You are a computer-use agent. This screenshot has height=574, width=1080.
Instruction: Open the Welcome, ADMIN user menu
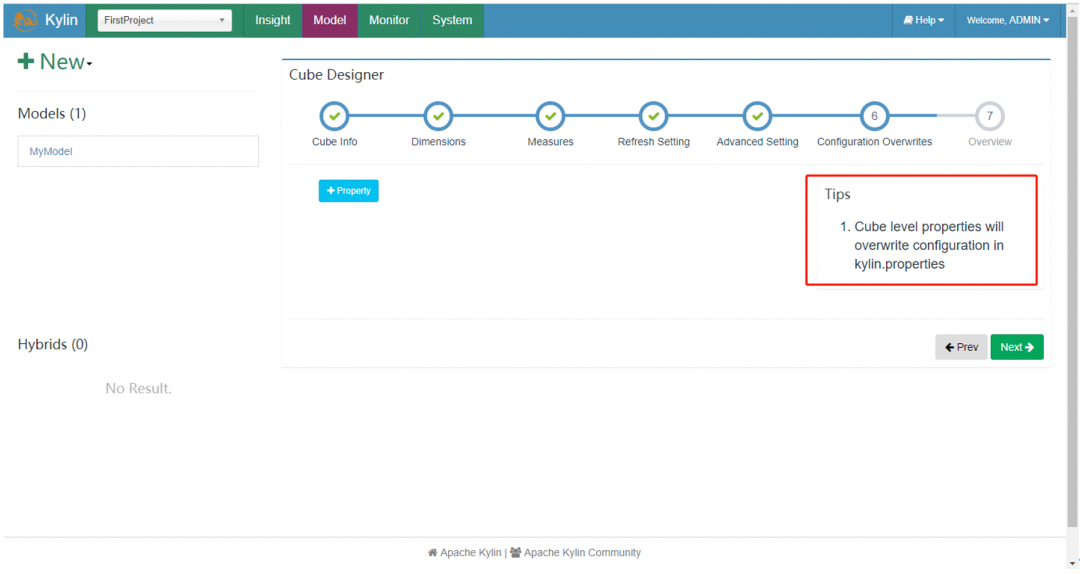point(1008,20)
